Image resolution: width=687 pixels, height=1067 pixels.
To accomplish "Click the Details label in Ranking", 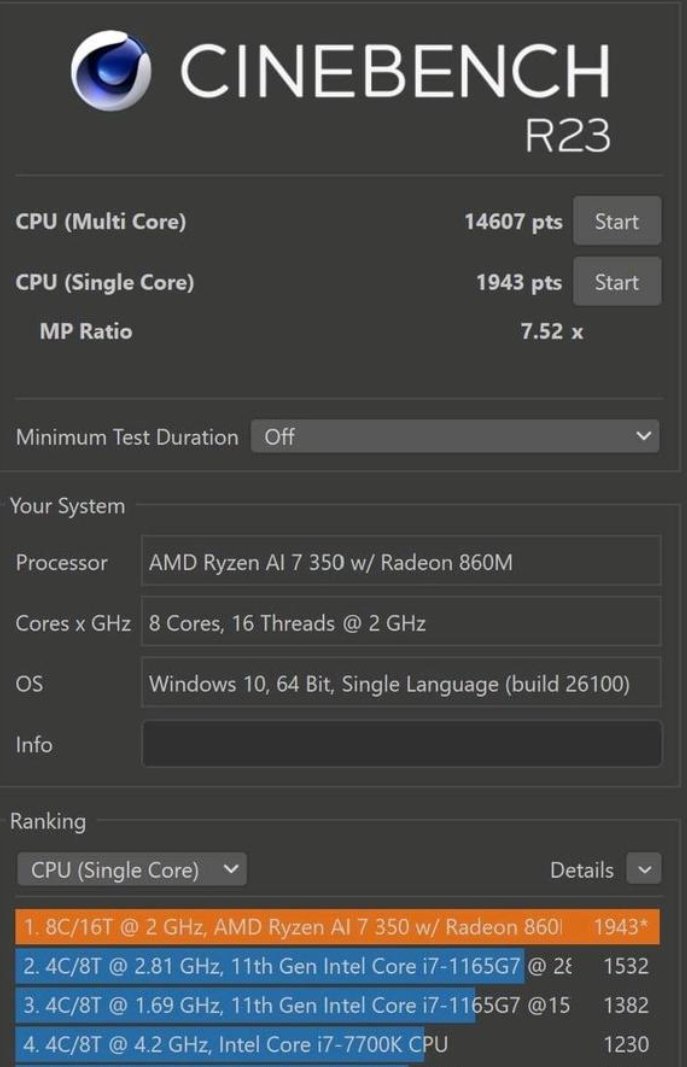I will (x=582, y=870).
